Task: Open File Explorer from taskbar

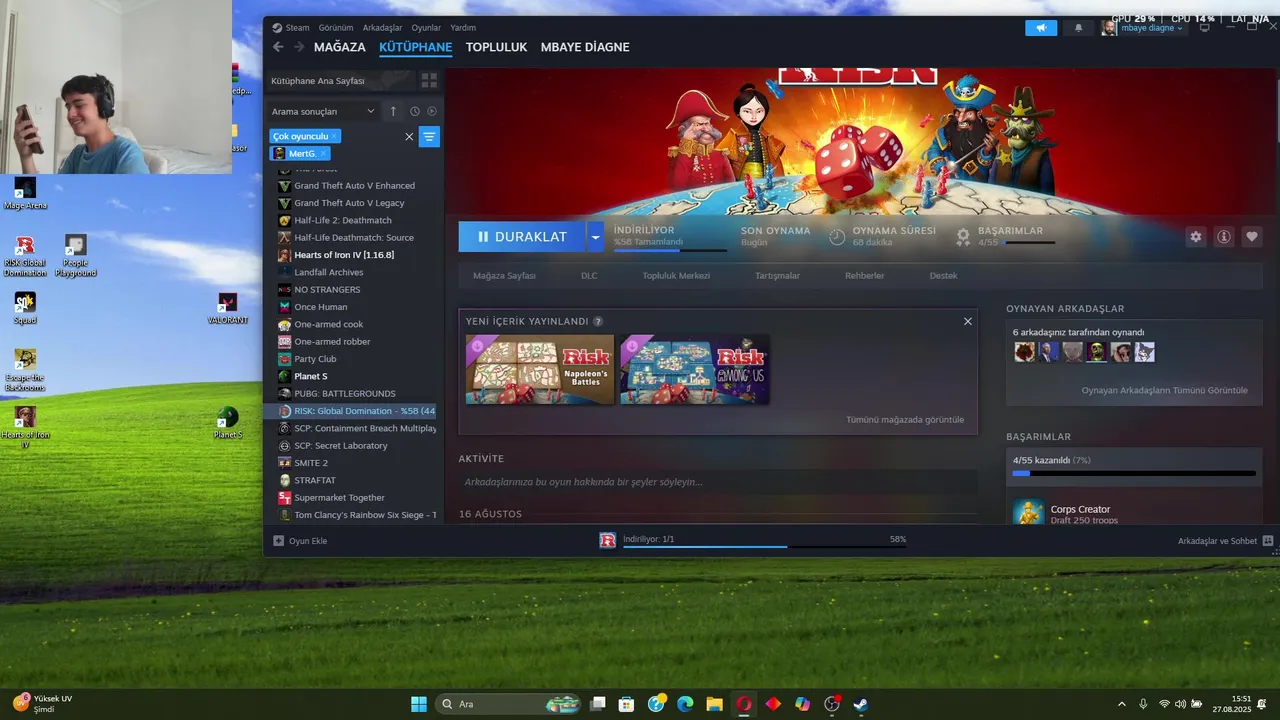Action: (x=714, y=704)
